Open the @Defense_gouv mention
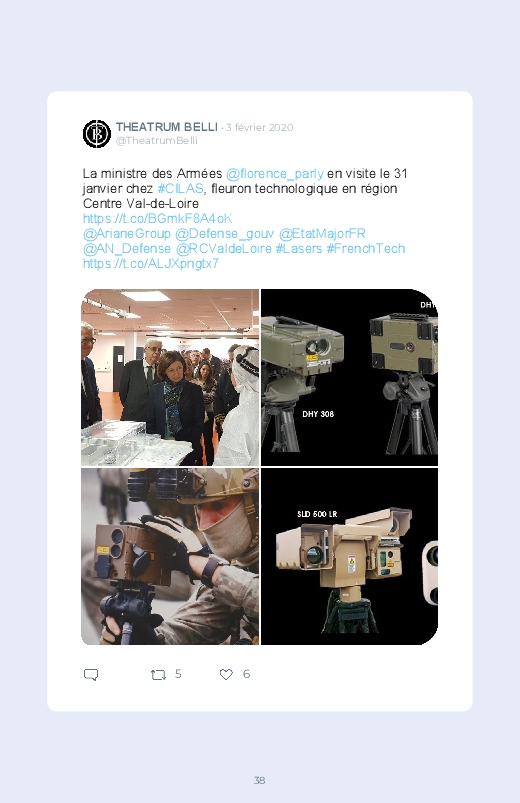 coord(224,234)
